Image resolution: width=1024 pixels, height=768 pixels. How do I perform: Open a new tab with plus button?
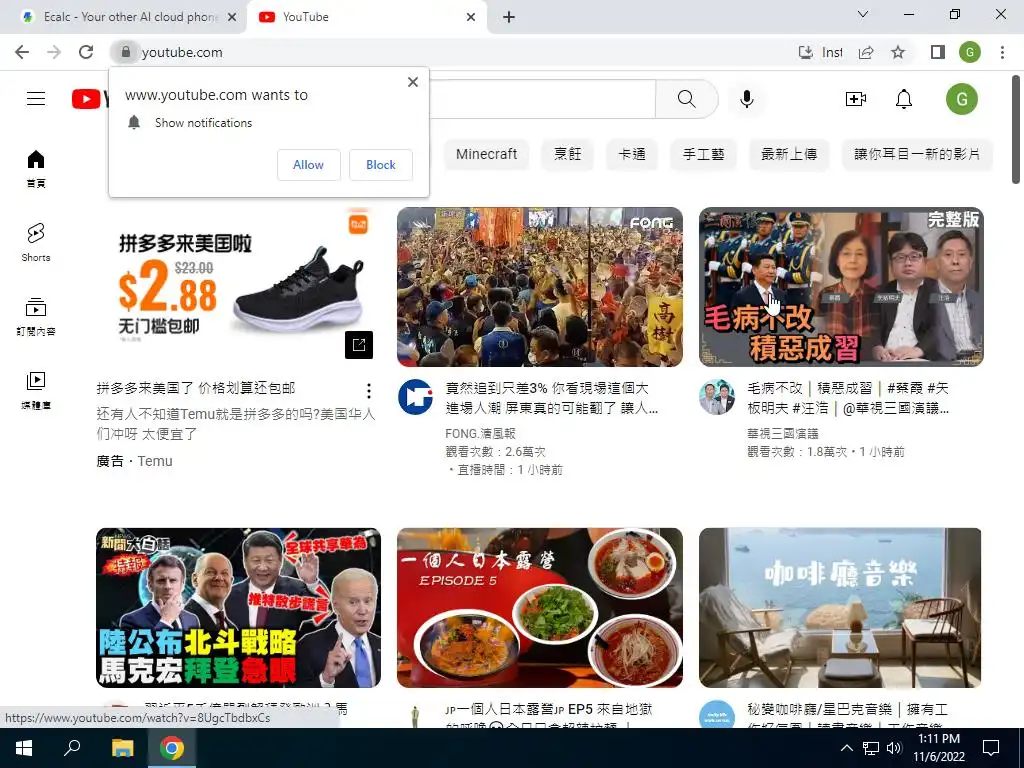[x=509, y=17]
